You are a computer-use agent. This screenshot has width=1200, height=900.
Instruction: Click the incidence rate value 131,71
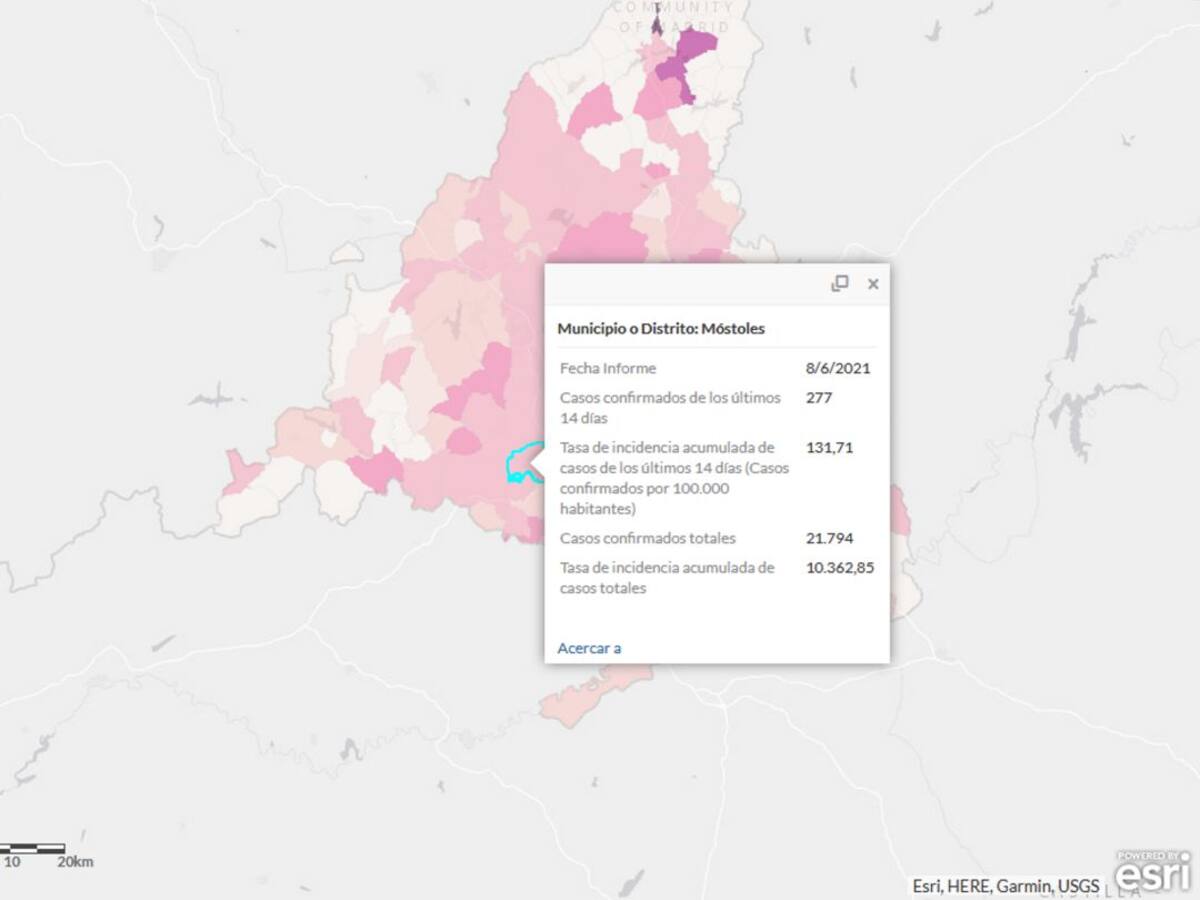point(829,448)
